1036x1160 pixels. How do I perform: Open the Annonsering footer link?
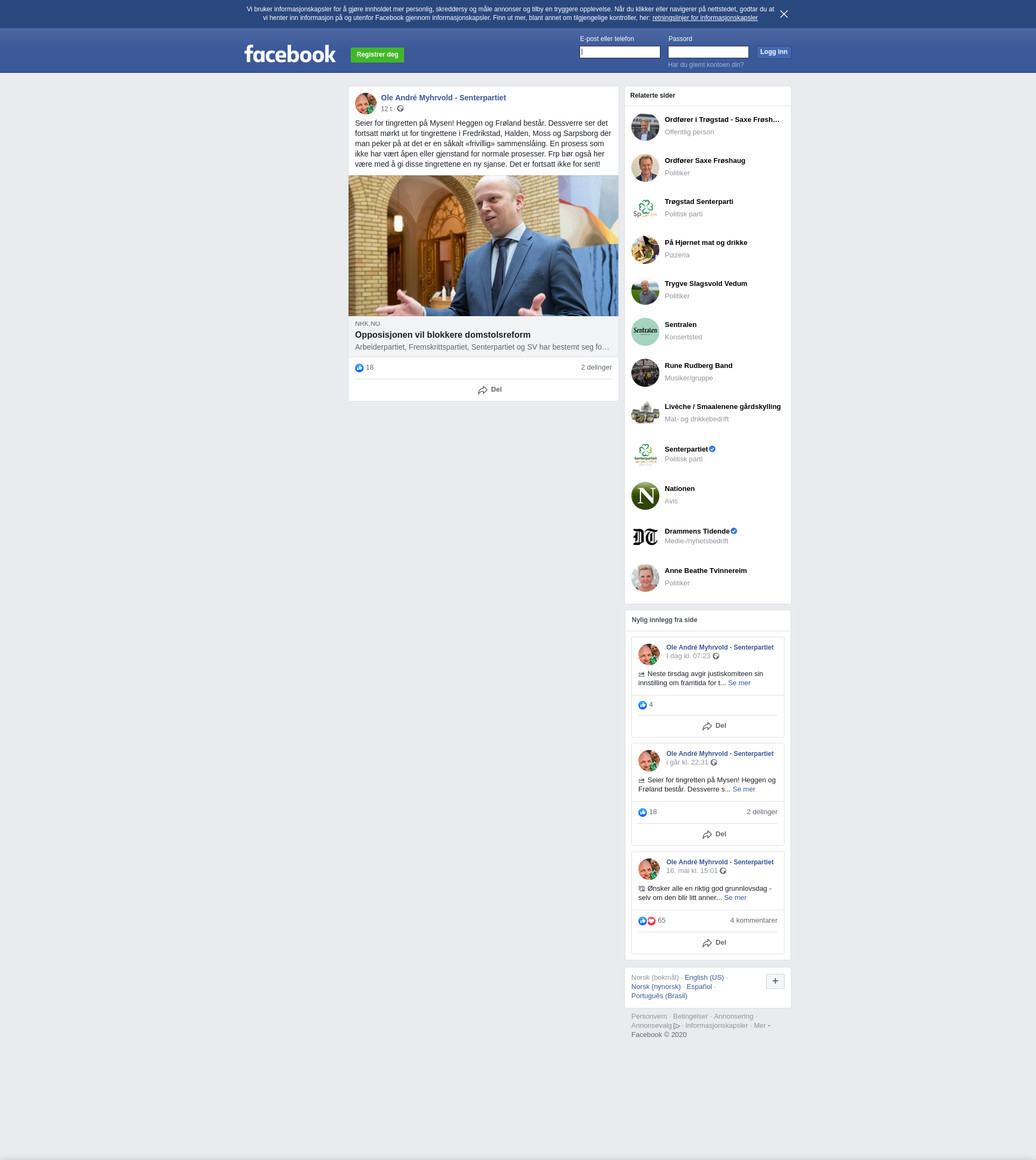pyautogui.click(x=733, y=1016)
